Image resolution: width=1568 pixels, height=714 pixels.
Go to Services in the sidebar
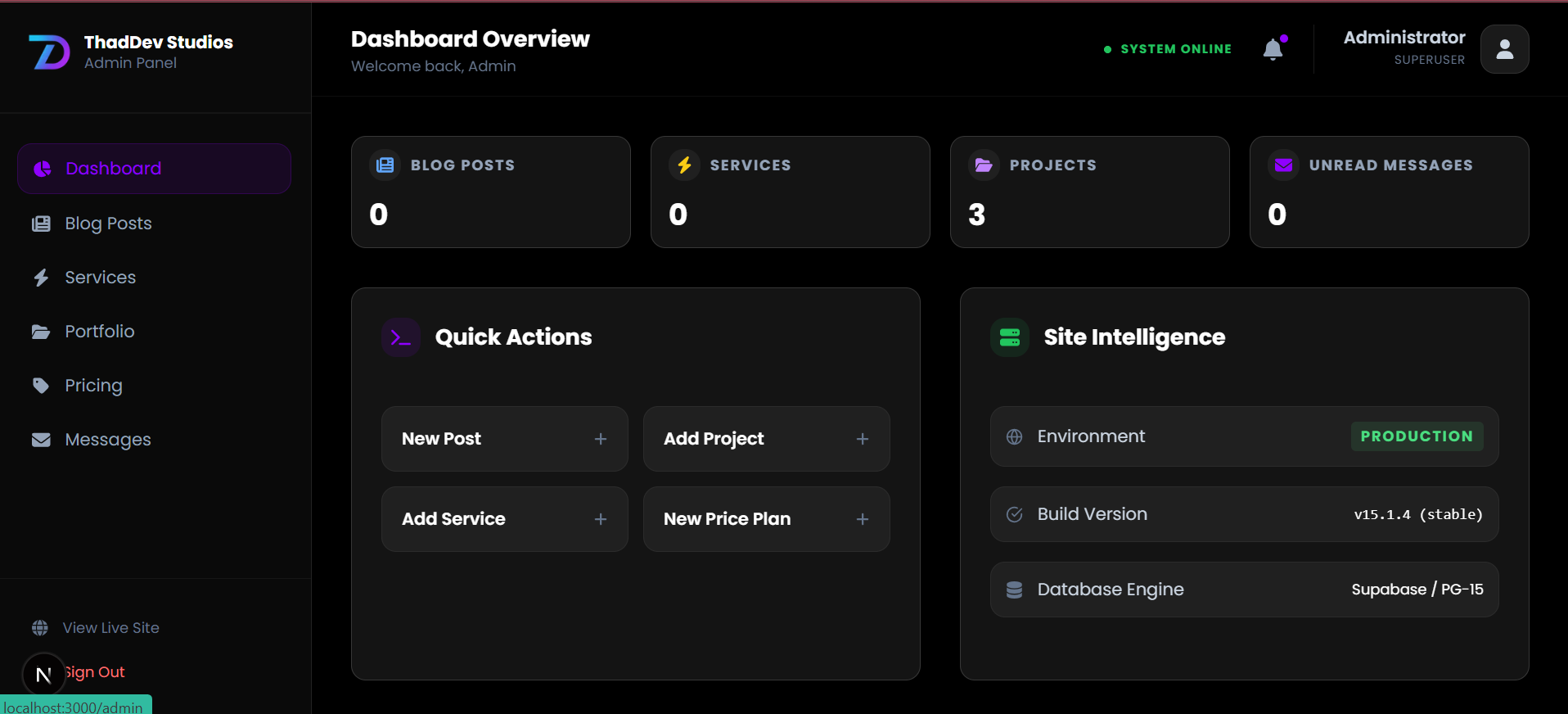pos(100,278)
